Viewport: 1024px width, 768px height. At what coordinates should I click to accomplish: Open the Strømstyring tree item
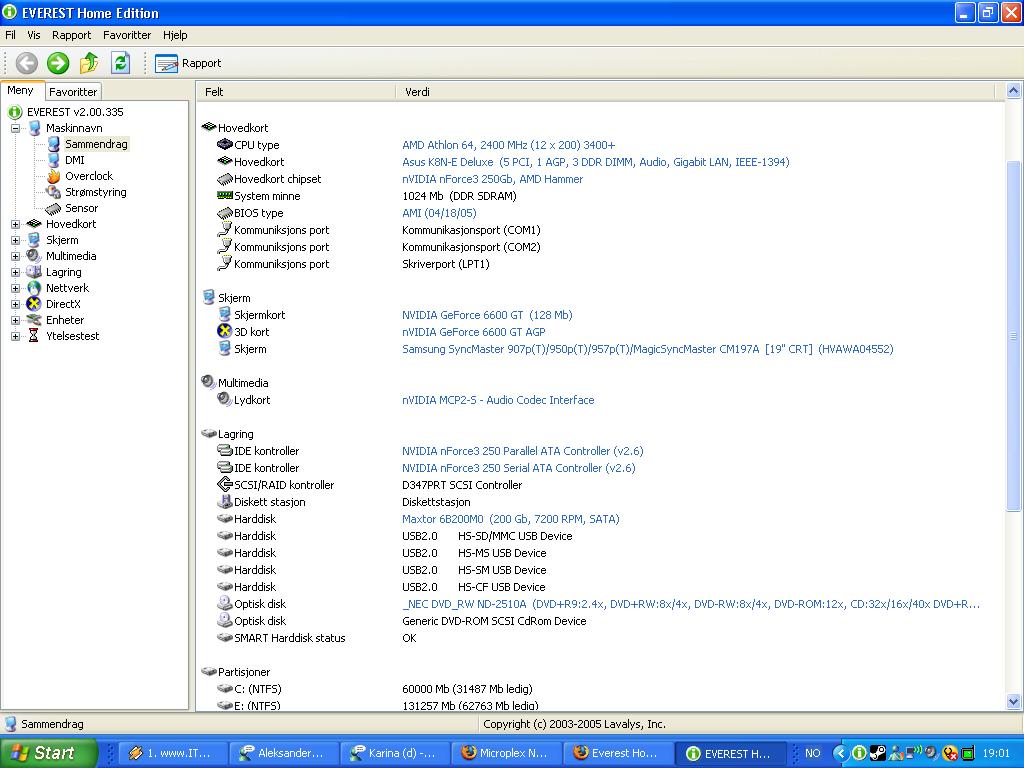(95, 192)
